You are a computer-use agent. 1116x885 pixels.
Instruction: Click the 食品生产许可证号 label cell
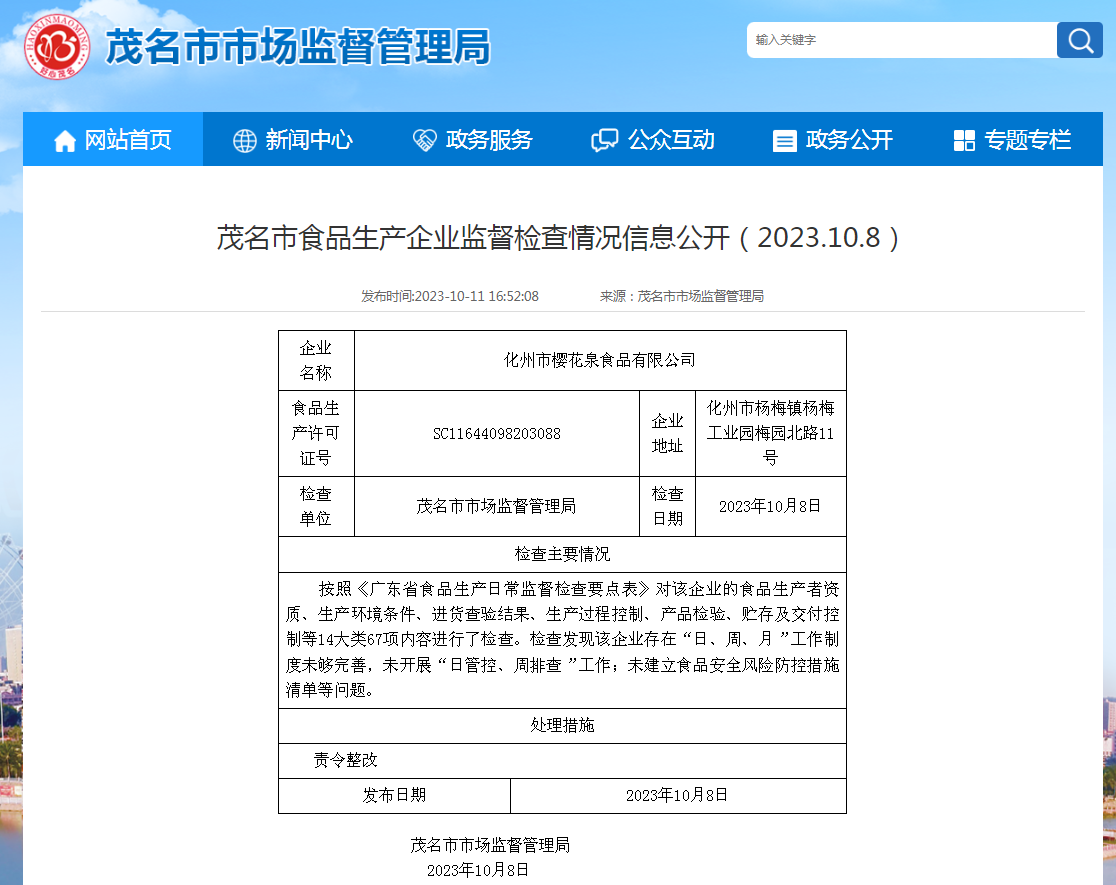pos(316,434)
